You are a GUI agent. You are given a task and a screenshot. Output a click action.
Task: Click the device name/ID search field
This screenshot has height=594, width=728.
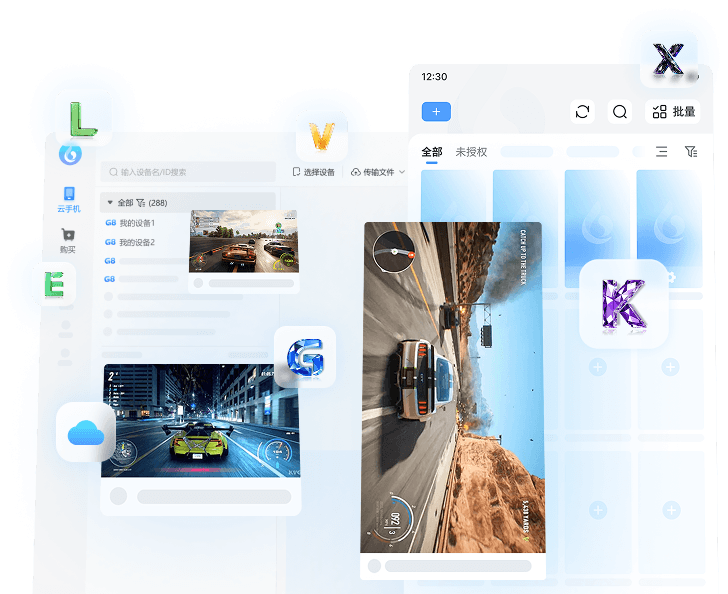(190, 172)
